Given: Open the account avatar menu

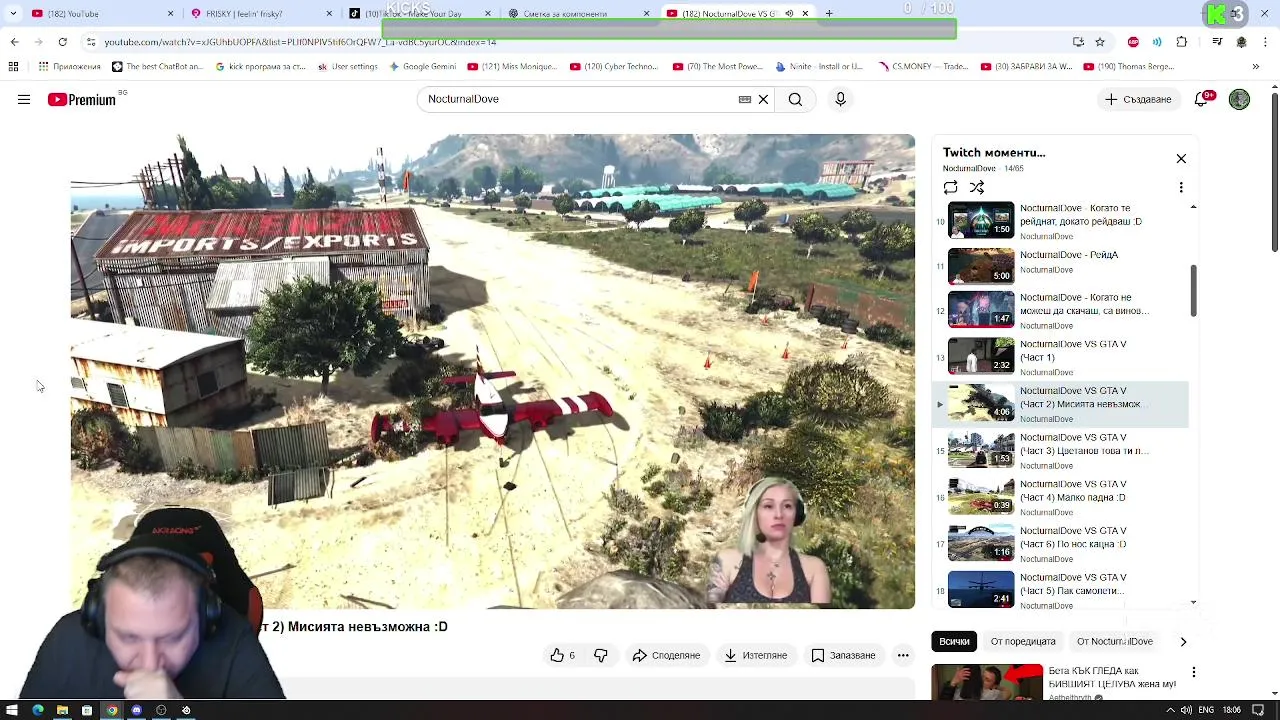Looking at the screenshot, I should pos(1239,99).
